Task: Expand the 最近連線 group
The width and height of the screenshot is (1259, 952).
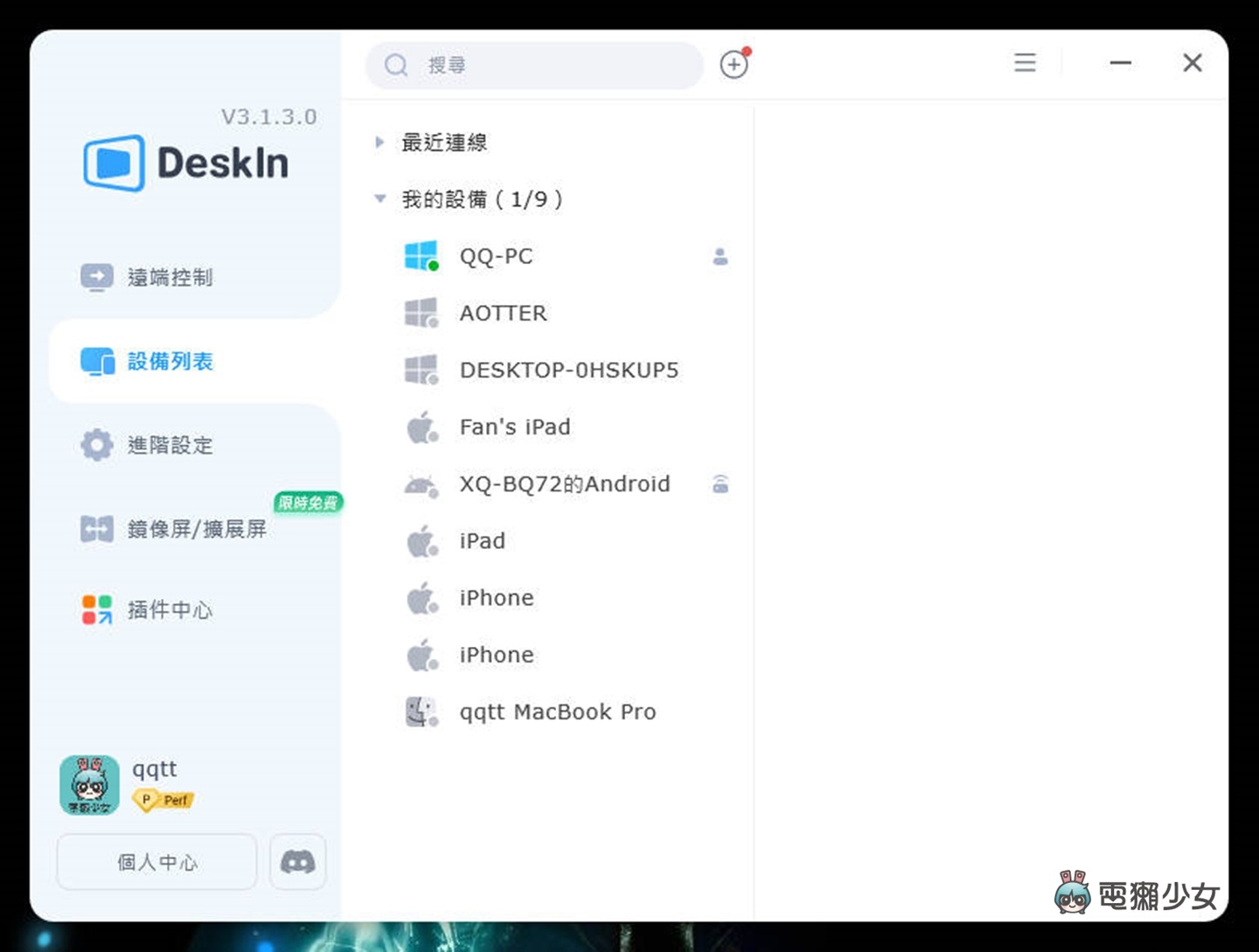Action: point(379,142)
